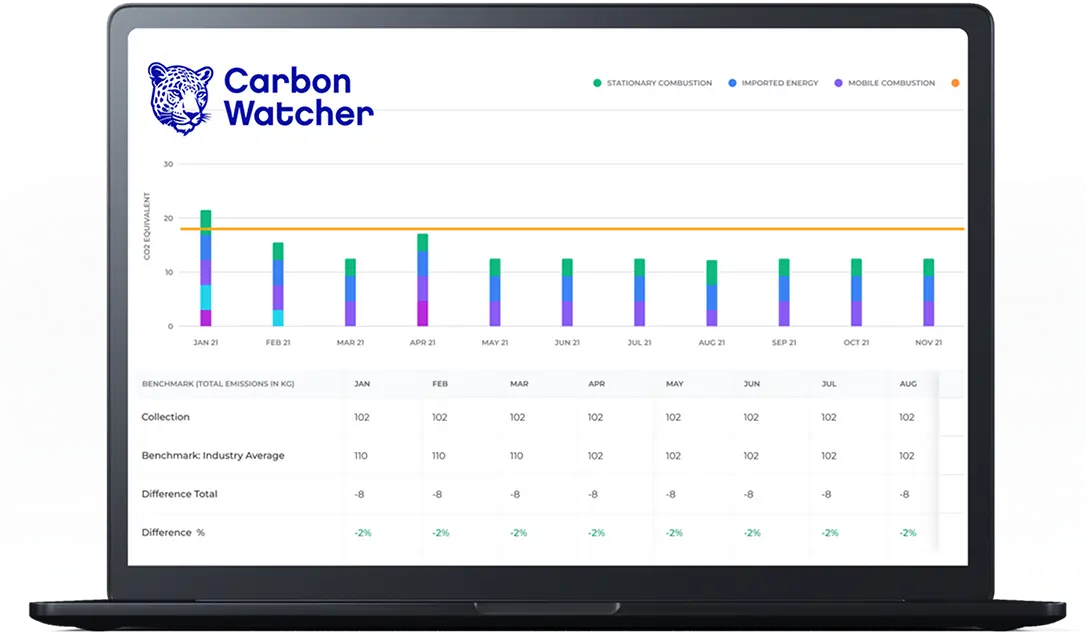1086x633 pixels.
Task: Click the Difference Total row label
Action: (x=179, y=494)
